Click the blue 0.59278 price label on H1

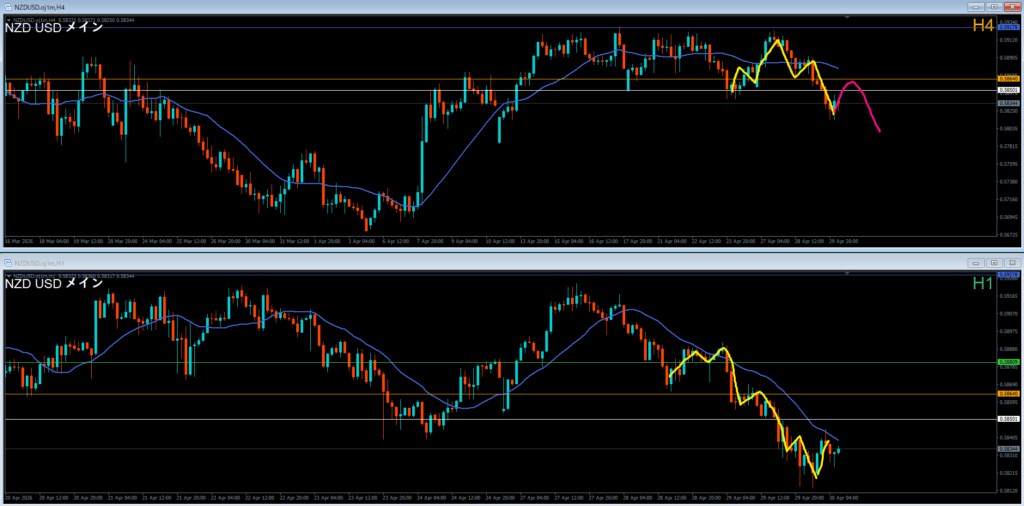pyautogui.click(x=1008, y=274)
